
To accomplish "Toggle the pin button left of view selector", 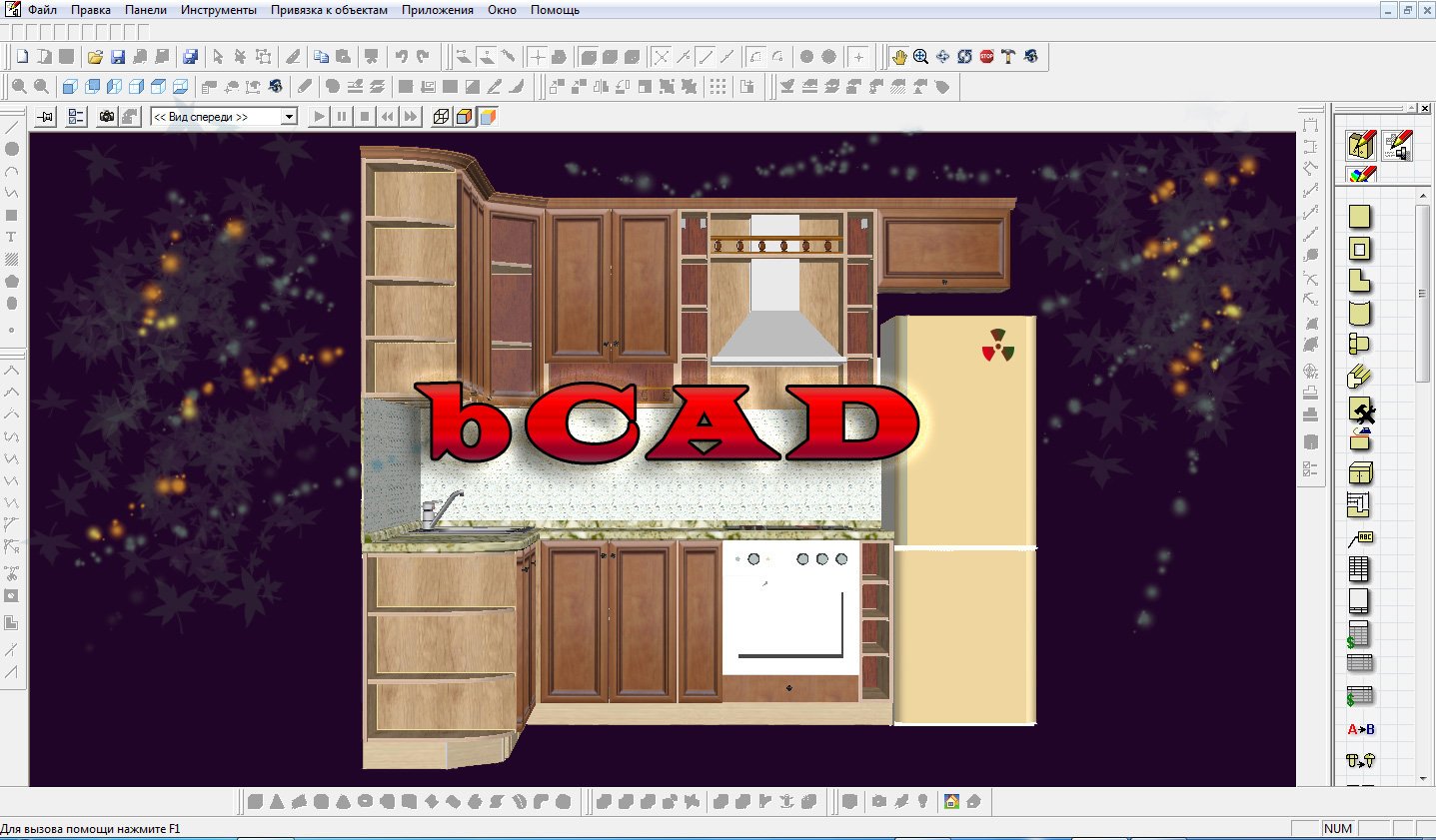I will tap(45, 117).
